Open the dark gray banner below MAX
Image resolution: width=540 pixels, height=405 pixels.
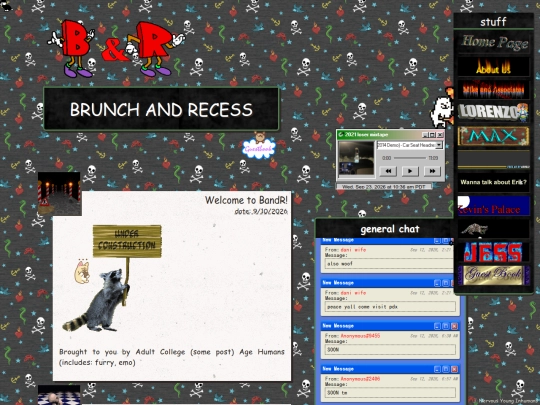(x=494, y=159)
